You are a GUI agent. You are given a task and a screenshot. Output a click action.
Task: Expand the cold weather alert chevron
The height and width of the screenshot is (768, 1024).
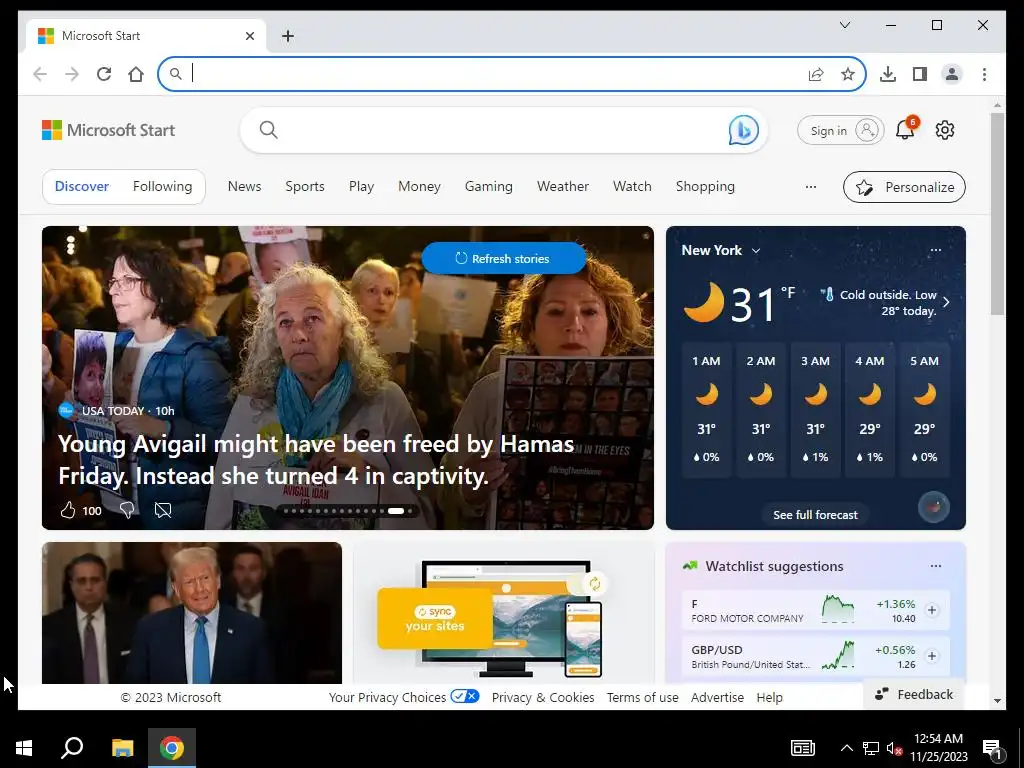click(946, 302)
